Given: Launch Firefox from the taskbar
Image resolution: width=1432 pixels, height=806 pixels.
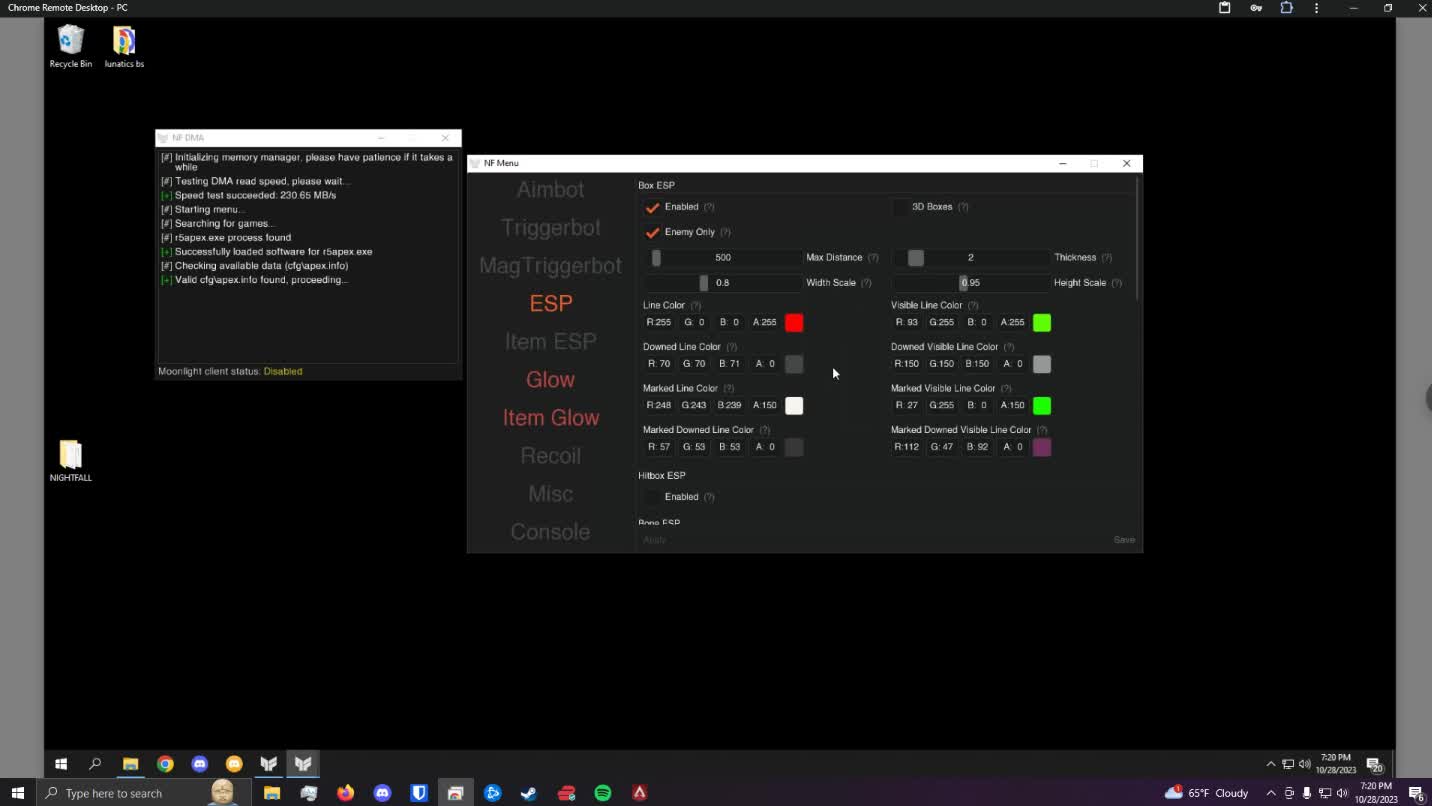Looking at the screenshot, I should click(345, 792).
